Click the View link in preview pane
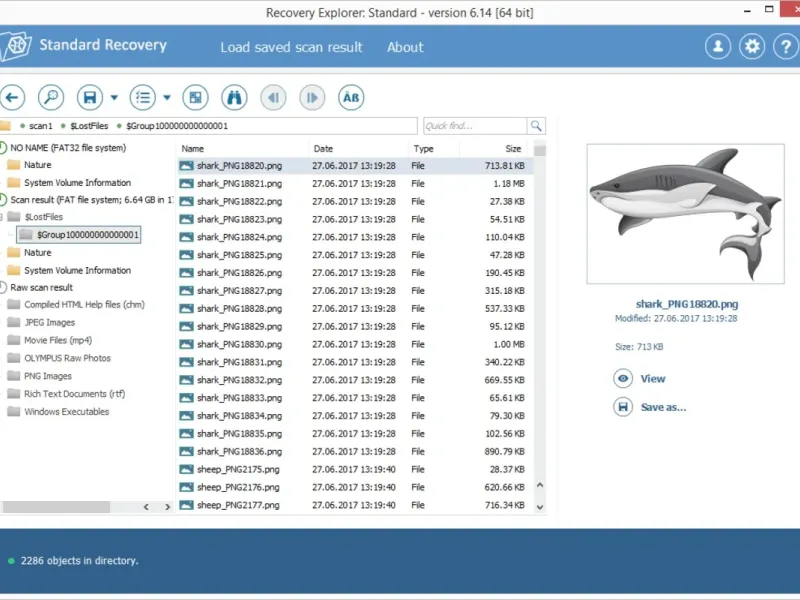The width and height of the screenshot is (800, 600). (652, 379)
